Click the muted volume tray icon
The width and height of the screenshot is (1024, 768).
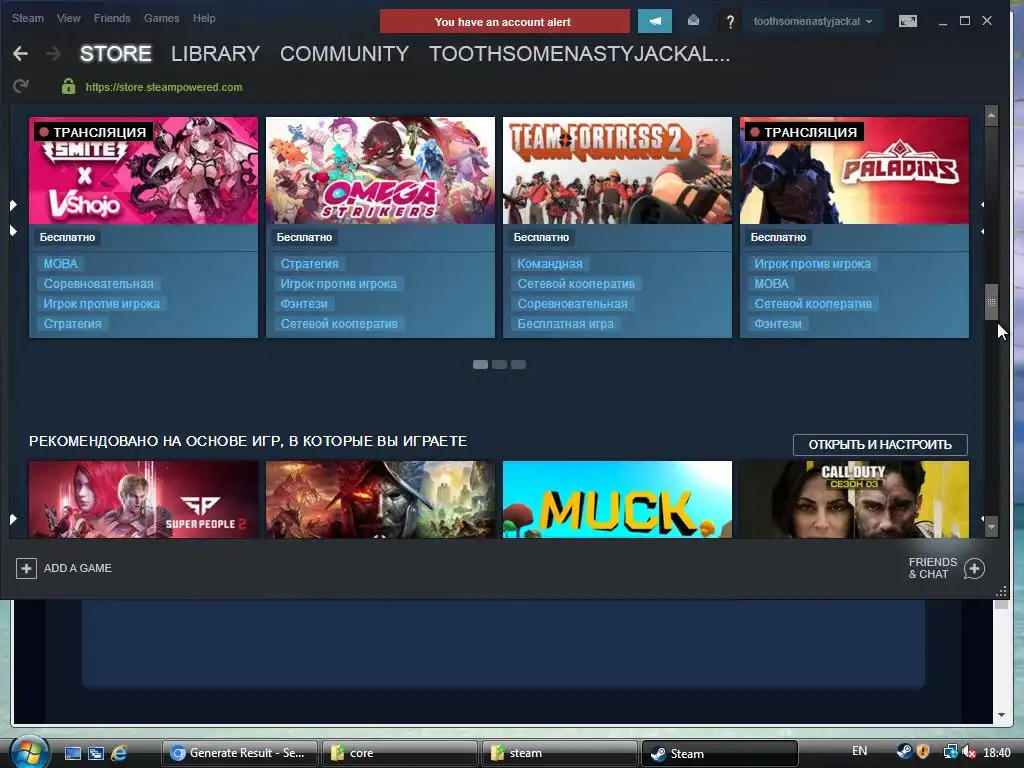coord(970,752)
